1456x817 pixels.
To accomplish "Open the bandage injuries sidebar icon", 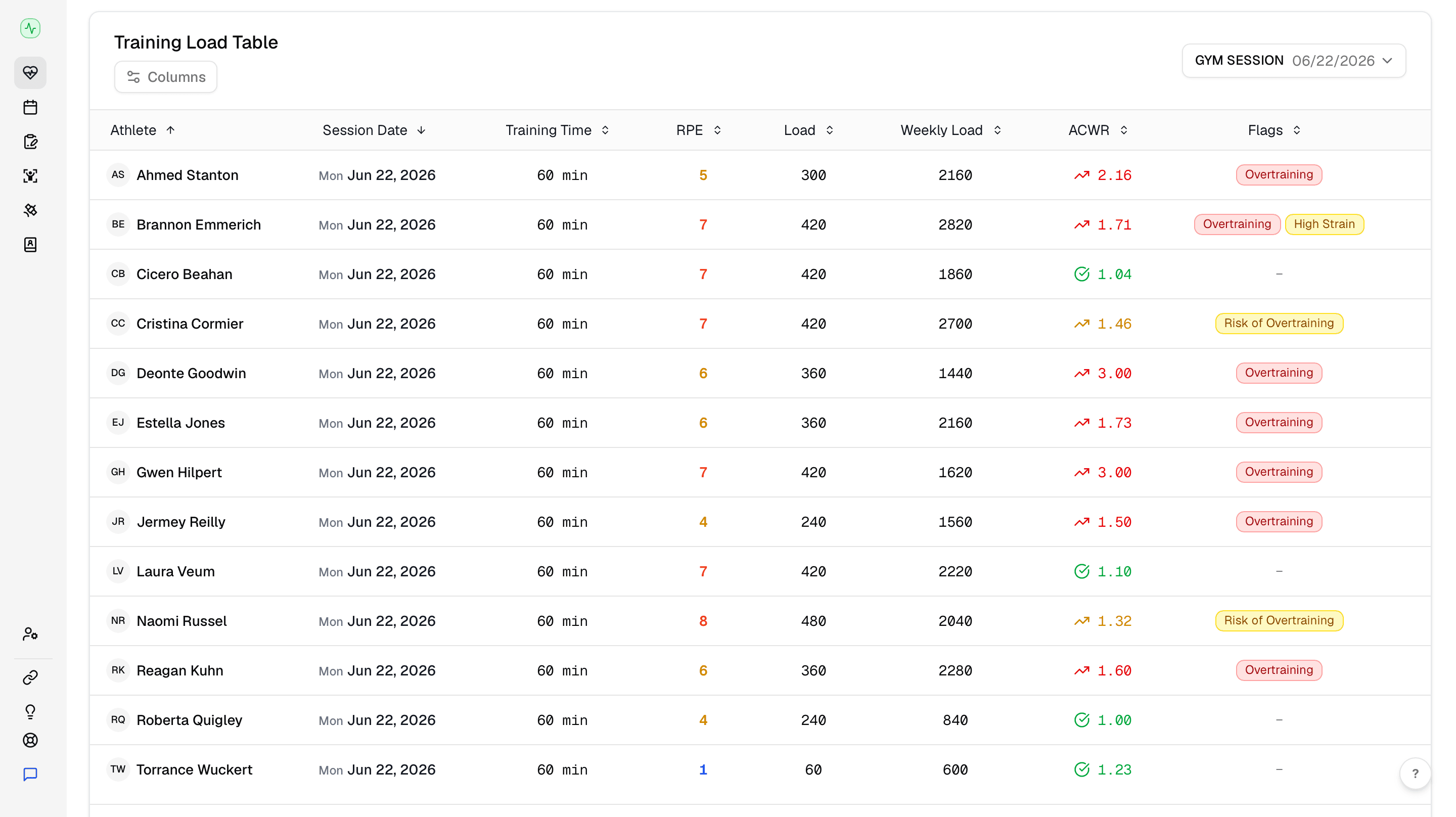I will [30, 210].
